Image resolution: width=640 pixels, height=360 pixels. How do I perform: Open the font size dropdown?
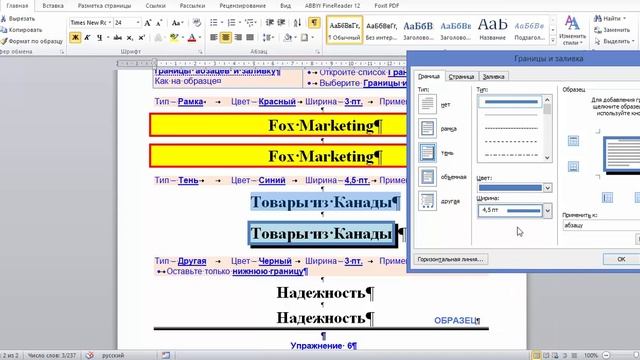(138, 23)
